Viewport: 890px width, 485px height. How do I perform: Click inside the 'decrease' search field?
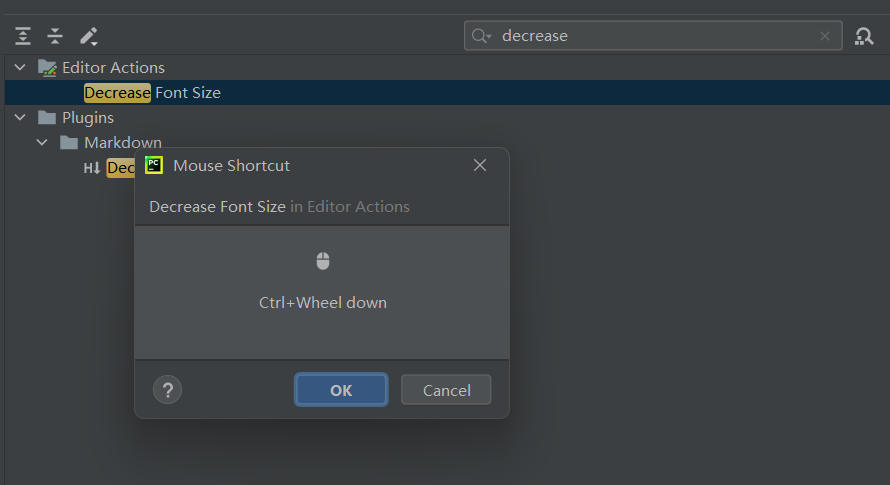[x=653, y=36]
